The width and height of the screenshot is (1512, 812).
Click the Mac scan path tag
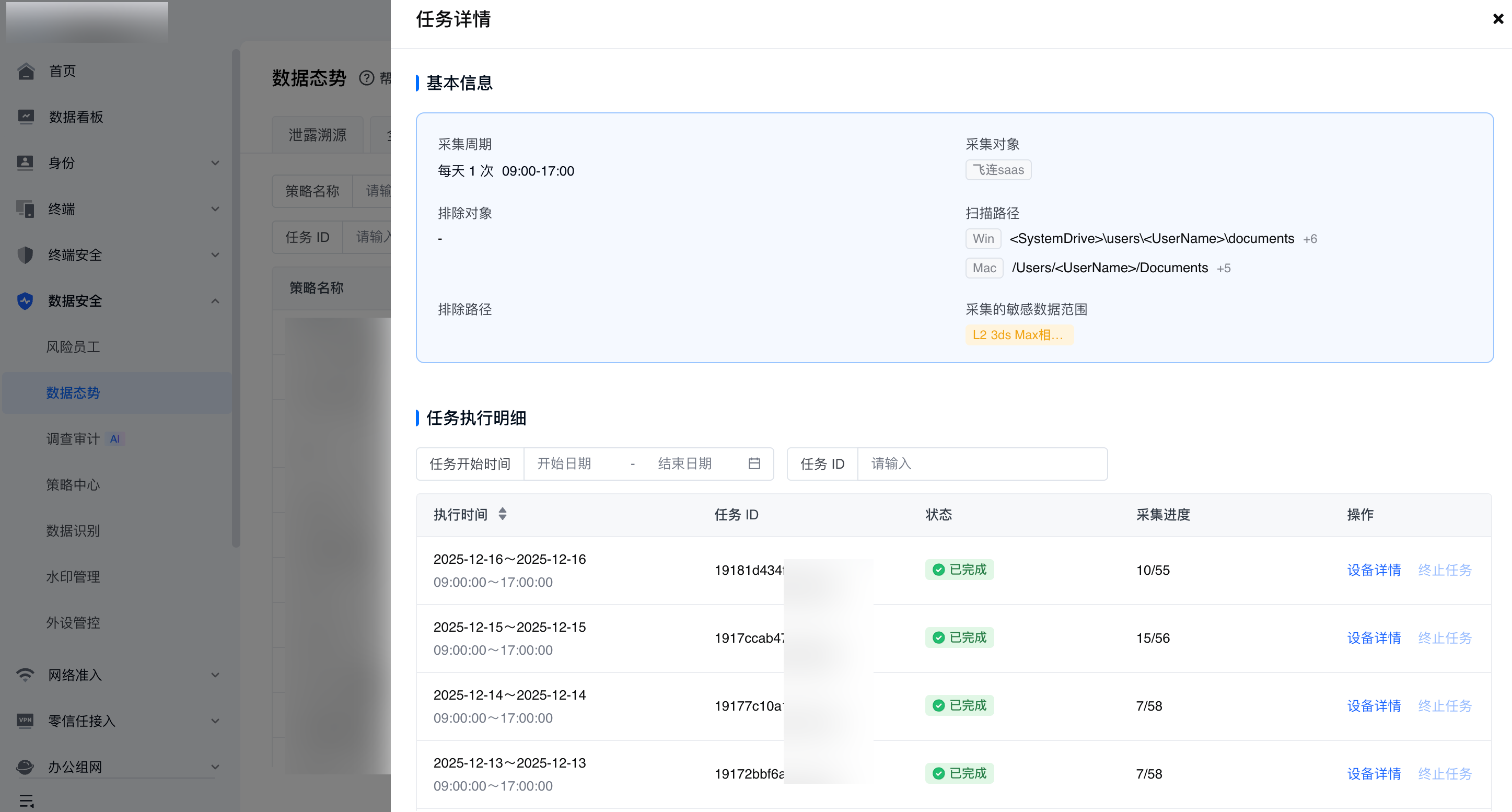(x=984, y=269)
